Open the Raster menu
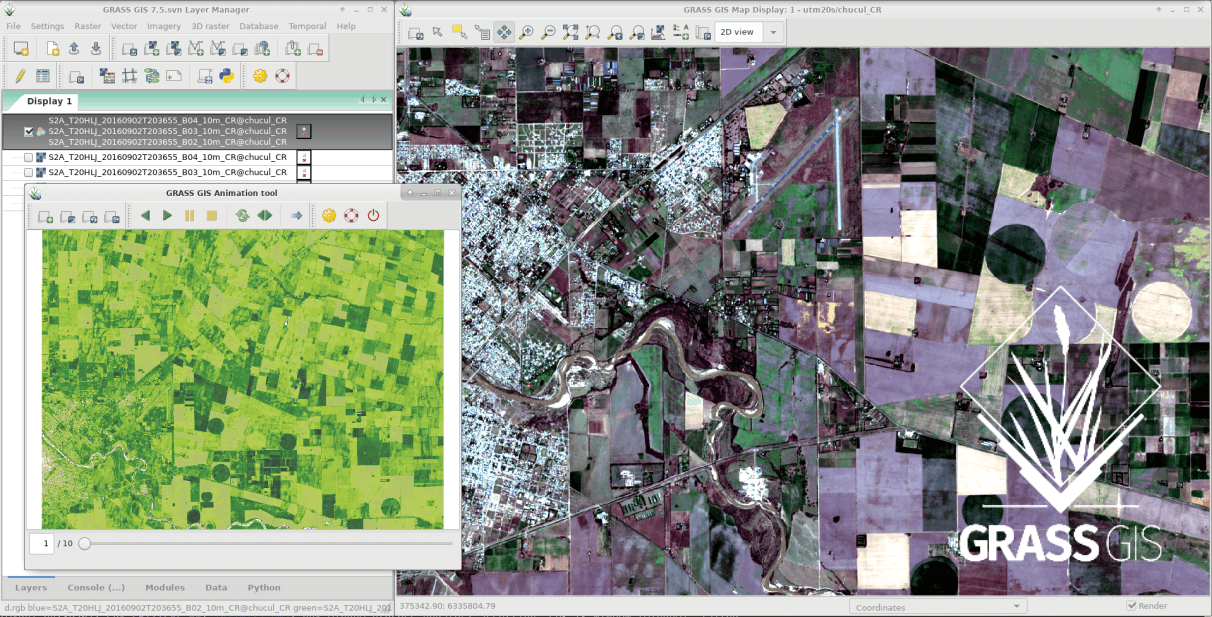Image resolution: width=1212 pixels, height=617 pixels. click(88, 26)
